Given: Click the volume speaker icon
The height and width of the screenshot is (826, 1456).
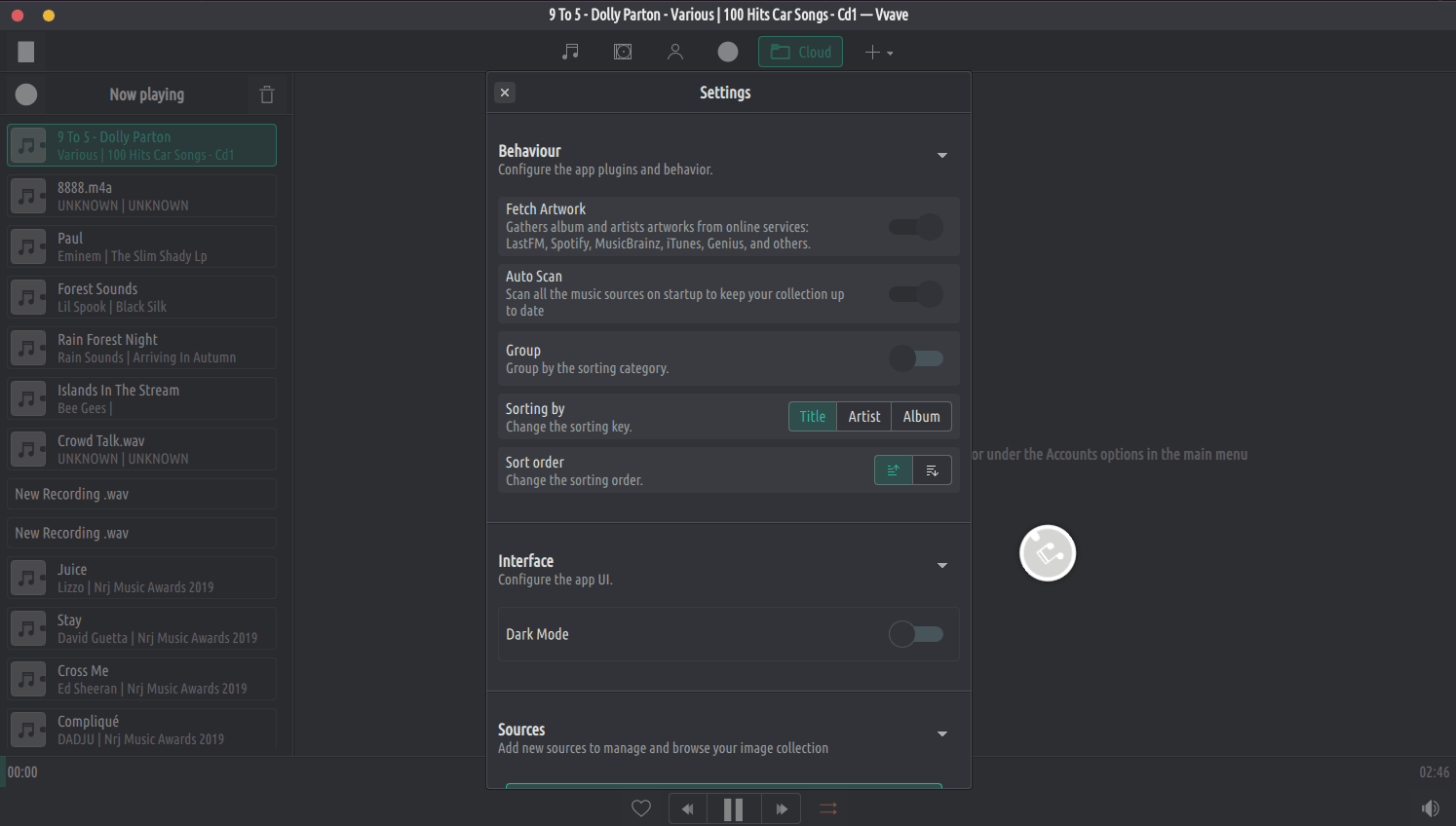Looking at the screenshot, I should pos(1430,808).
